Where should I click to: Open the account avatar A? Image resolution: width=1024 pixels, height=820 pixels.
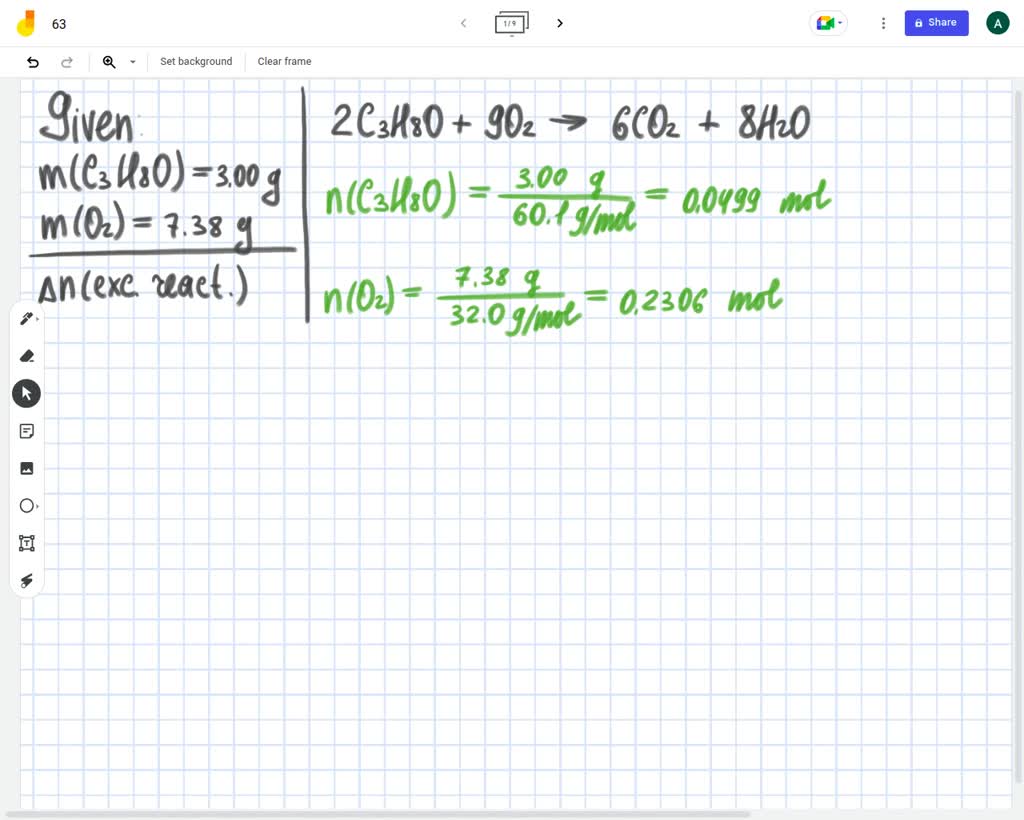(x=997, y=24)
